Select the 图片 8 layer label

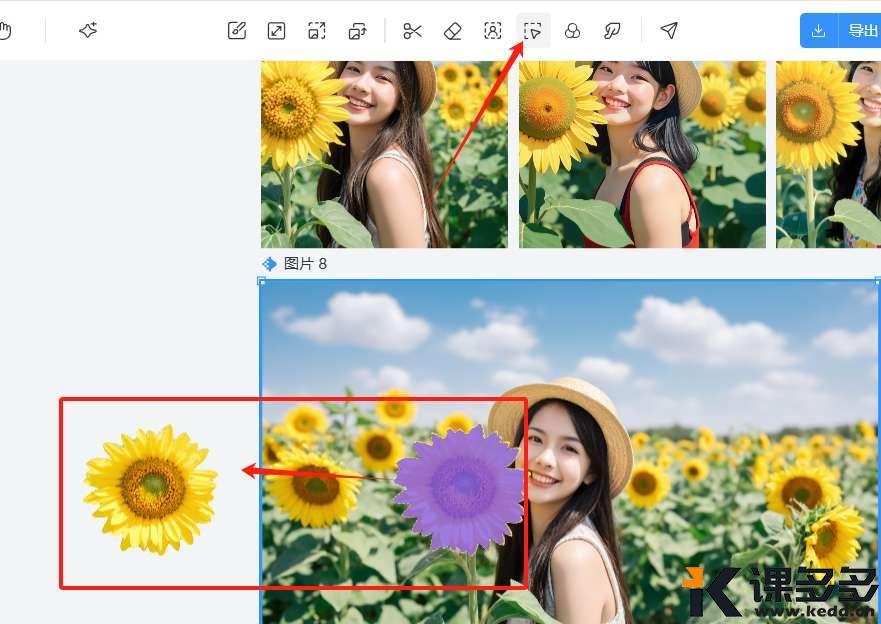tap(304, 264)
